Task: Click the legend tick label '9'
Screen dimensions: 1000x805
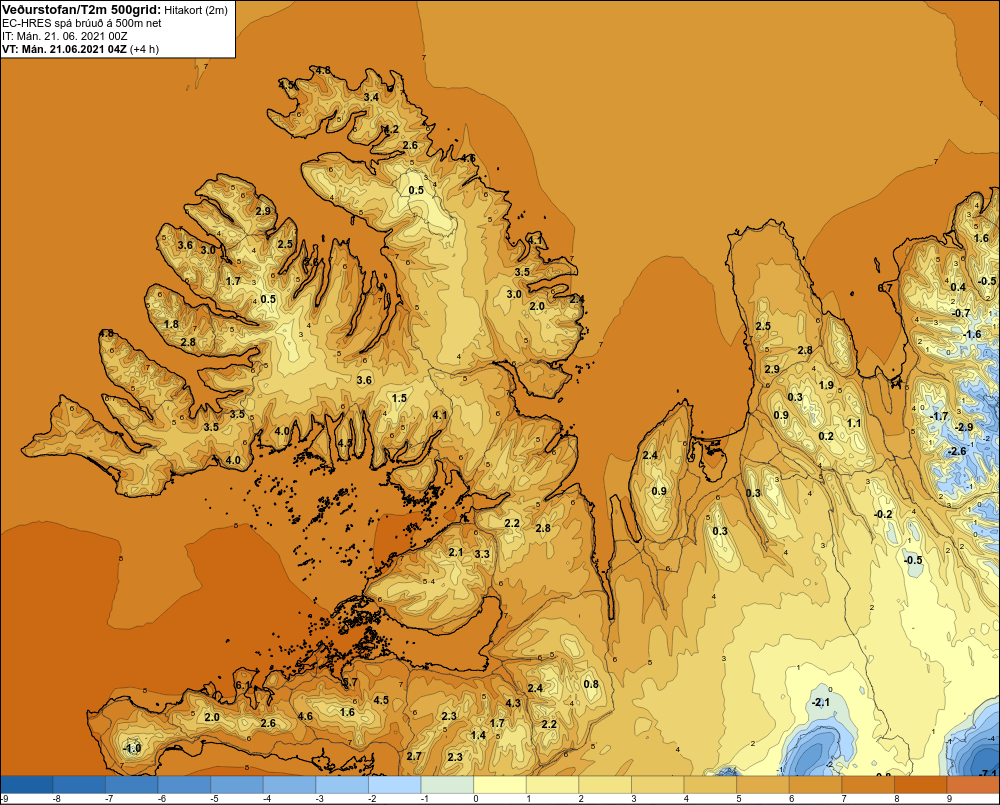Action: coord(948,799)
